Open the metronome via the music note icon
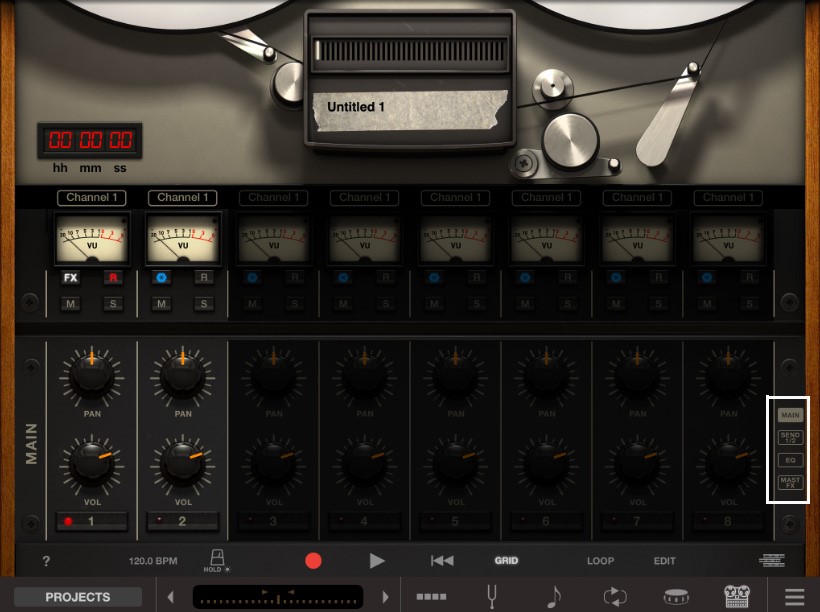Image resolution: width=820 pixels, height=612 pixels. coord(553,597)
